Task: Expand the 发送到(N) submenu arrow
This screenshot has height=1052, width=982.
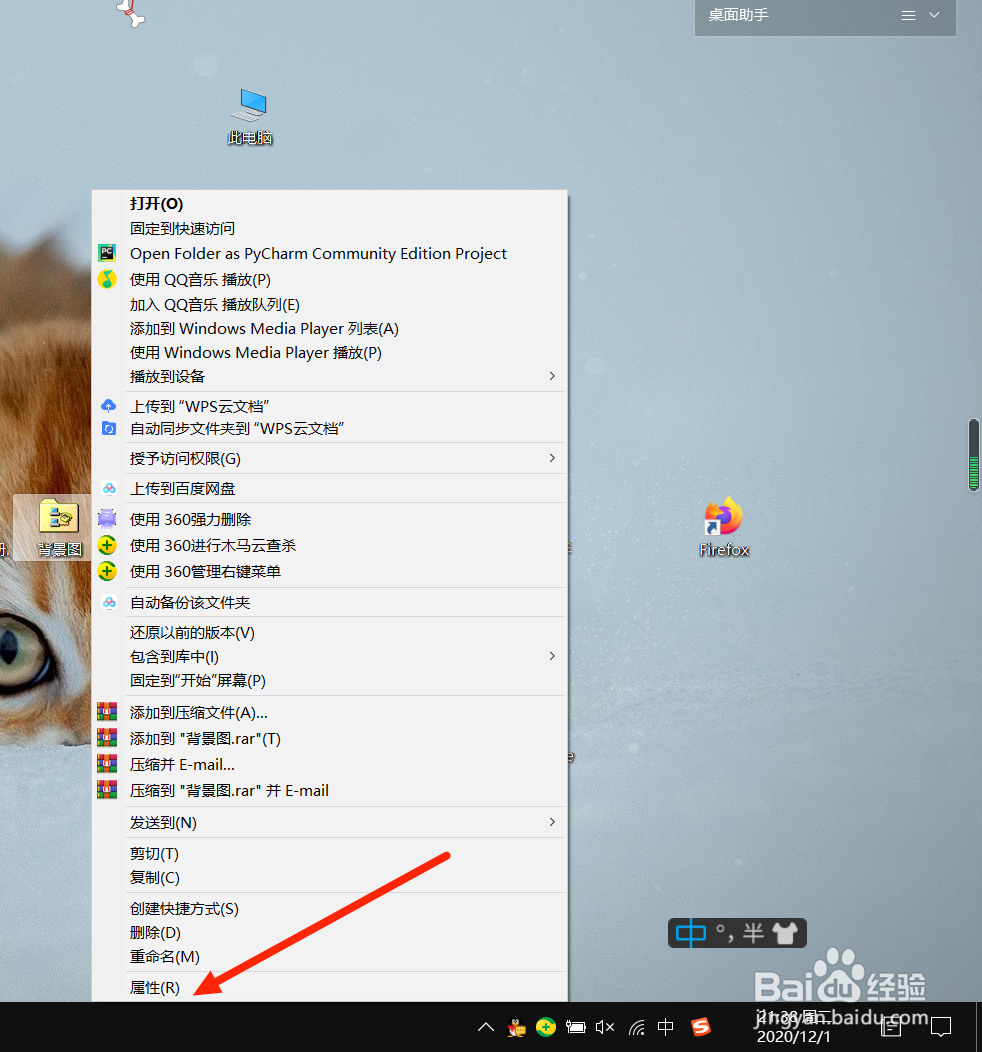Action: click(552, 822)
